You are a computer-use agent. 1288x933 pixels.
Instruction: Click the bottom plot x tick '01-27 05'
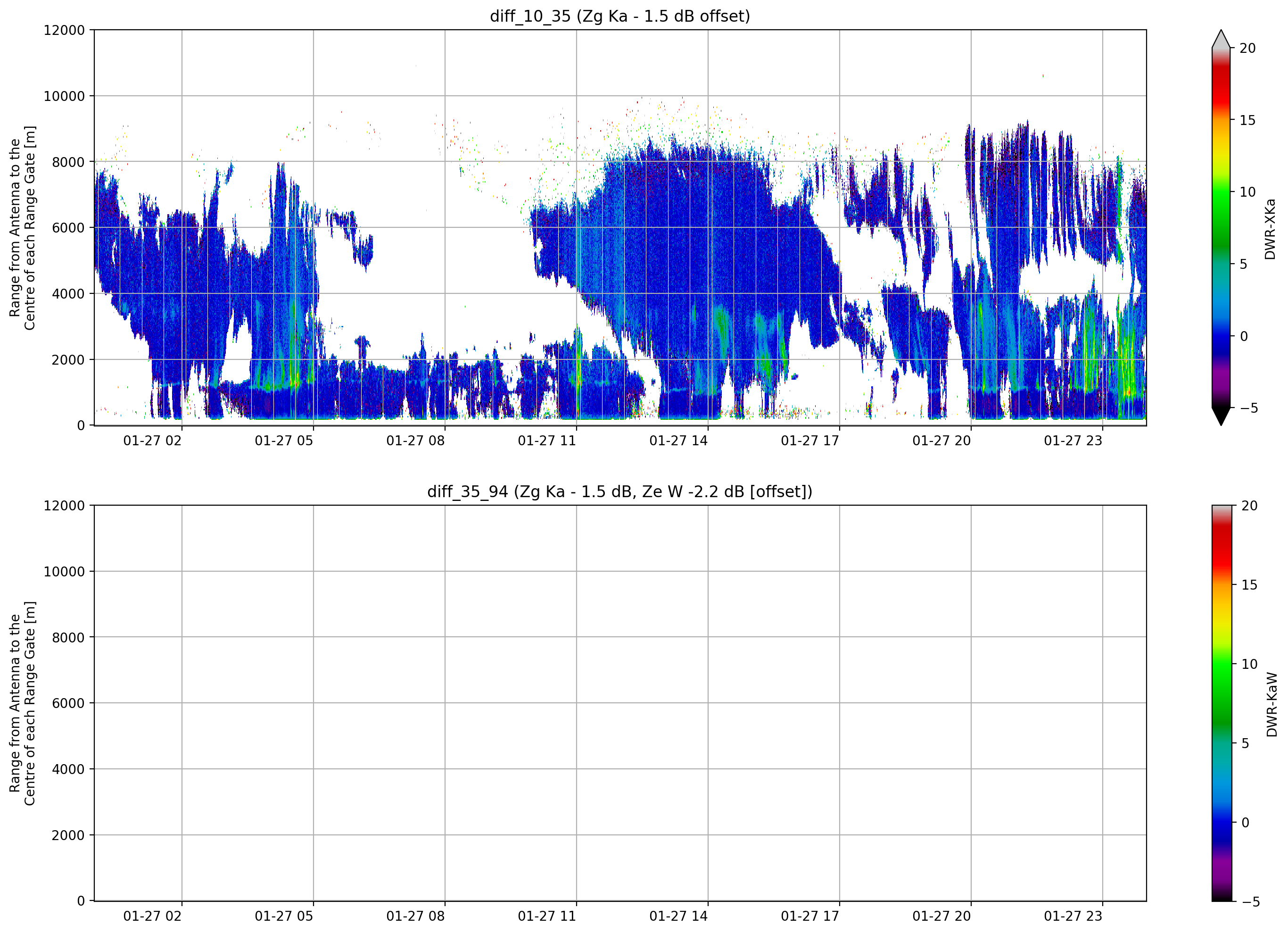(284, 916)
